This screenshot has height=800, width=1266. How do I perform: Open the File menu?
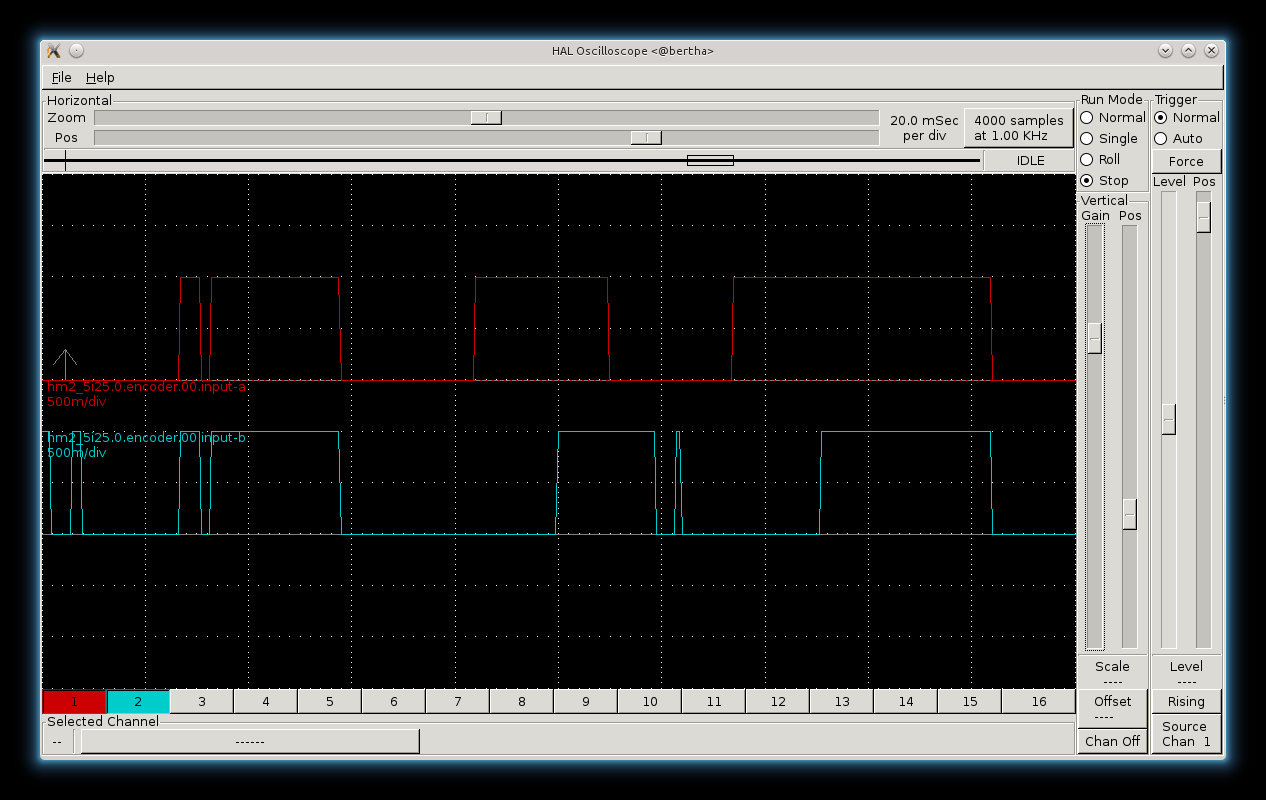tap(61, 78)
